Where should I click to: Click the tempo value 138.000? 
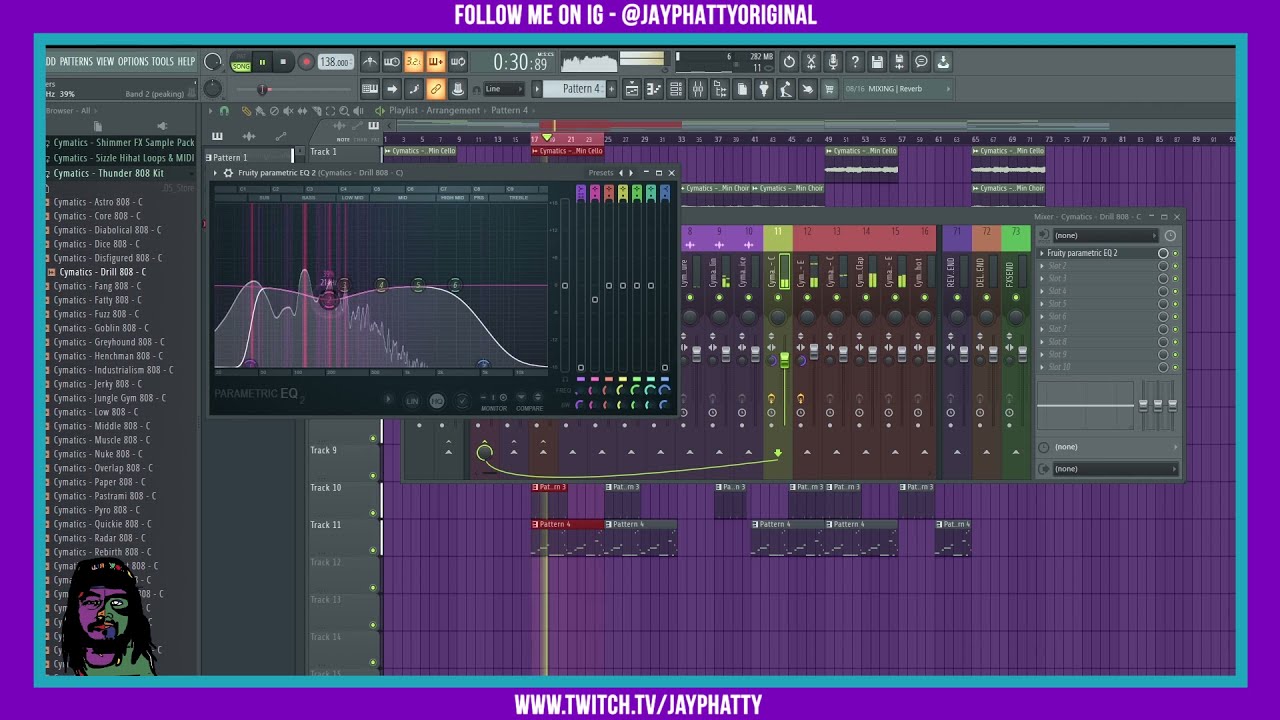(x=334, y=62)
